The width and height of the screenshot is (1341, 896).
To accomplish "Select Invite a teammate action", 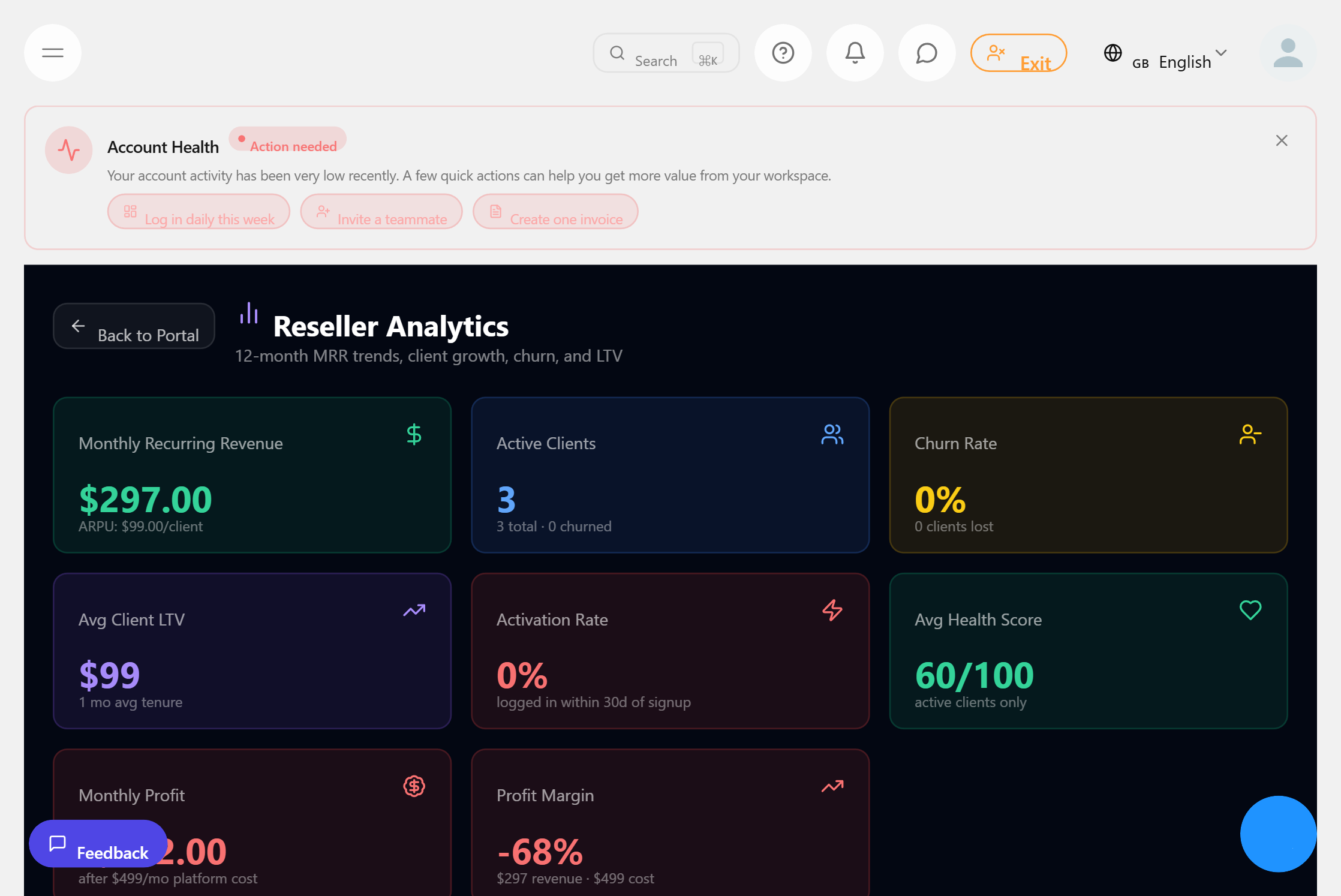I will (381, 212).
